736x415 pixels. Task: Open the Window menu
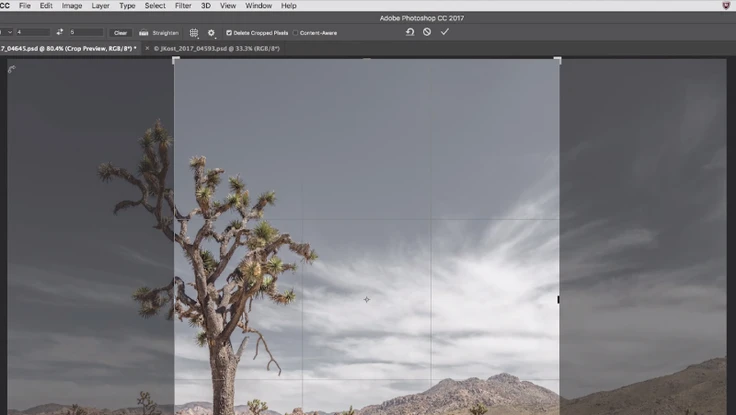click(x=259, y=6)
